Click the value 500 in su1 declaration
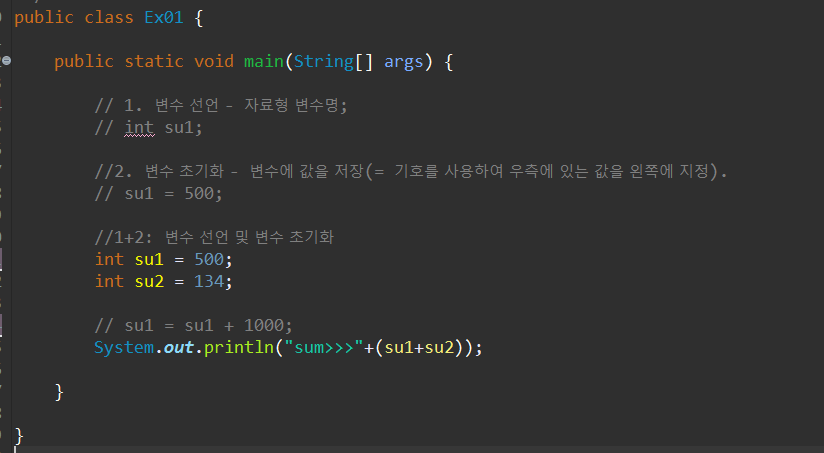824x453 pixels. tap(209, 259)
